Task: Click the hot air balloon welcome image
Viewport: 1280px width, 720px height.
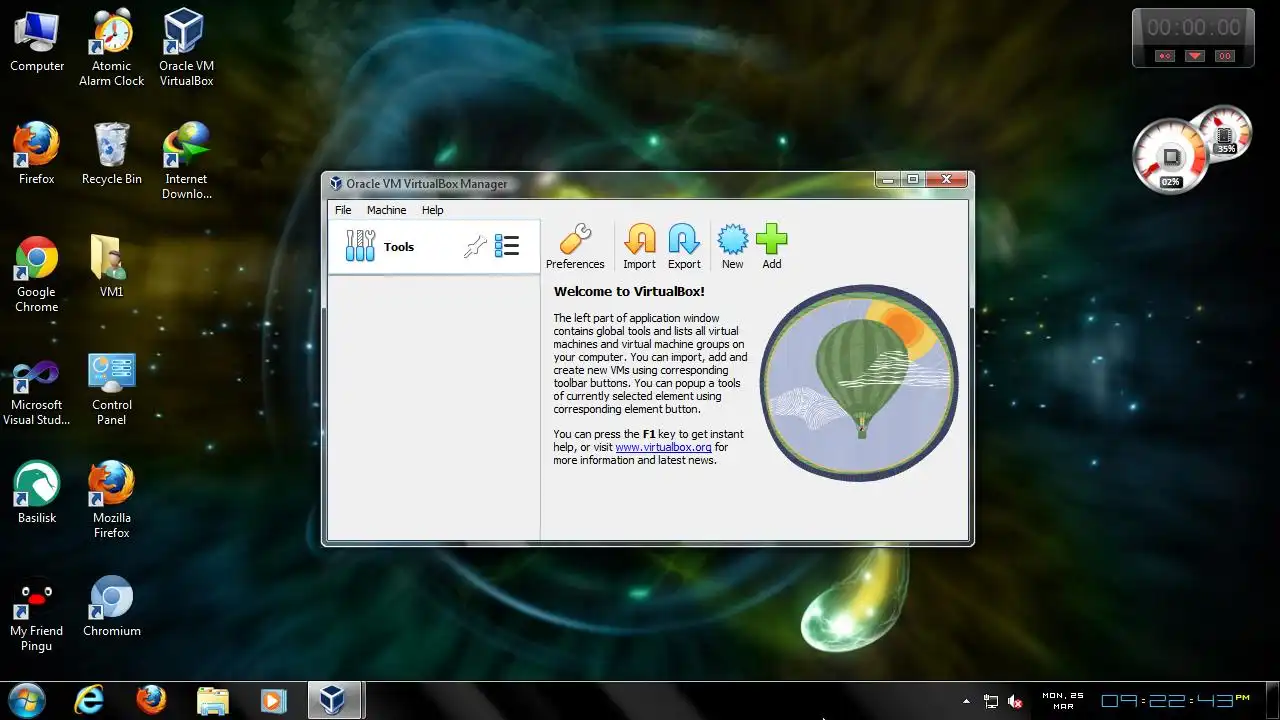Action: [x=859, y=383]
